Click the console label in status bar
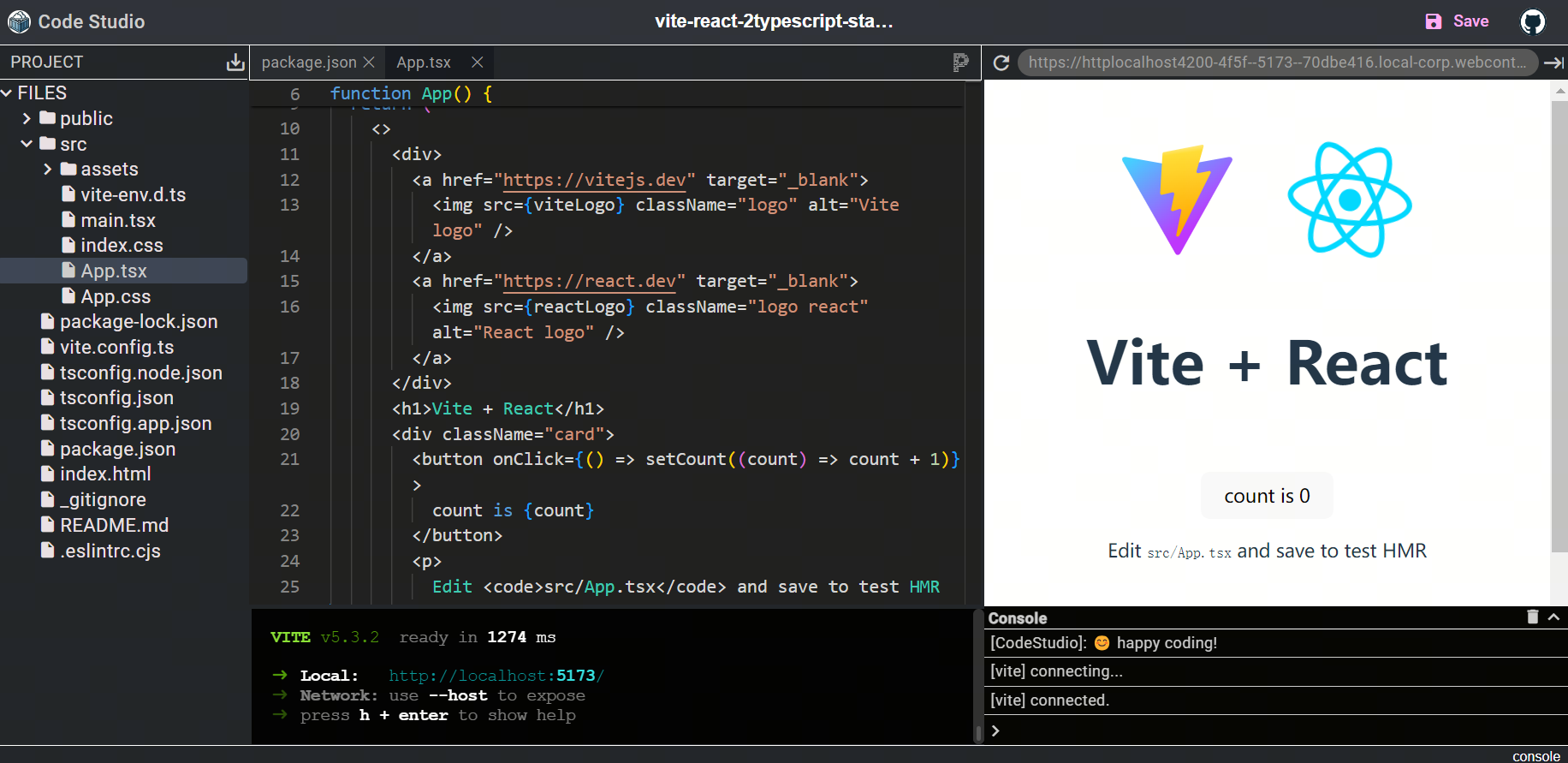Viewport: 1568px width, 763px height. 1535,756
